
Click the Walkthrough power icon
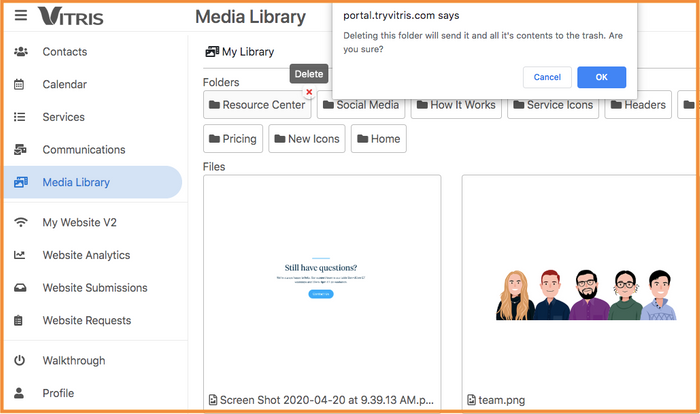tap(20, 361)
